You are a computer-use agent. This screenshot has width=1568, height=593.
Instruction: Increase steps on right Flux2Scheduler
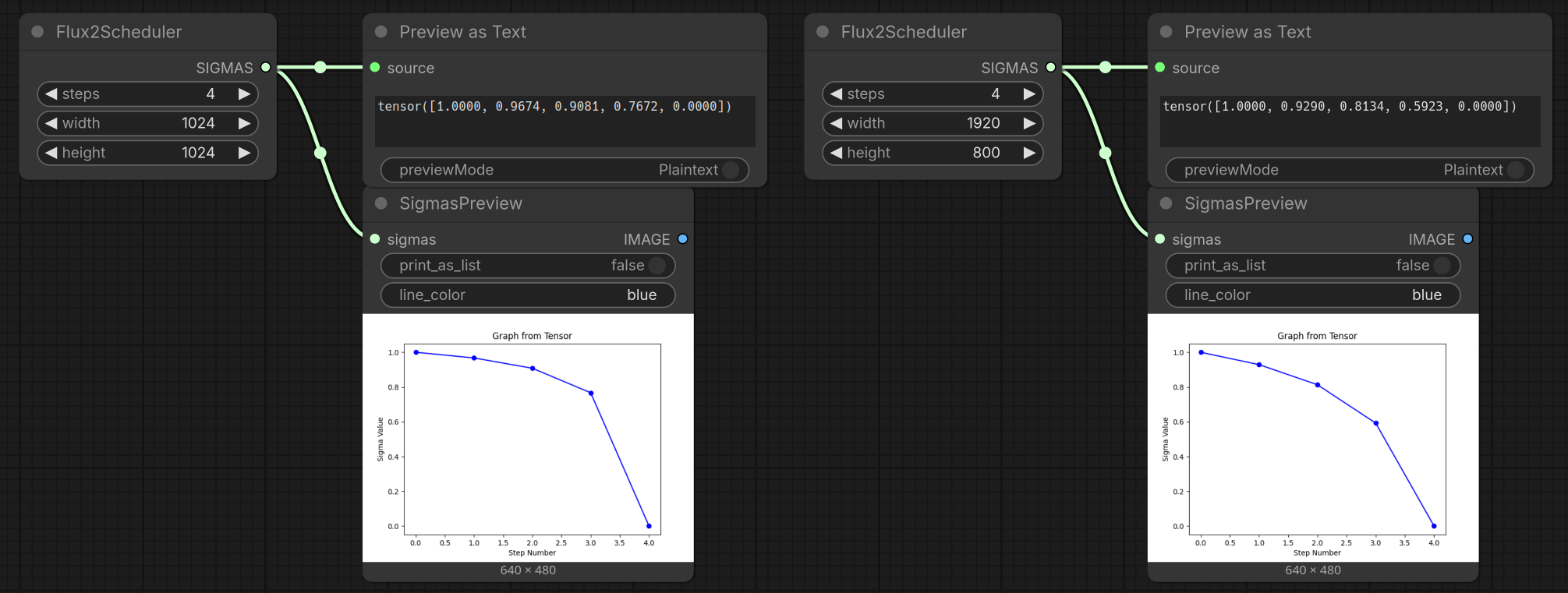[x=1029, y=94]
